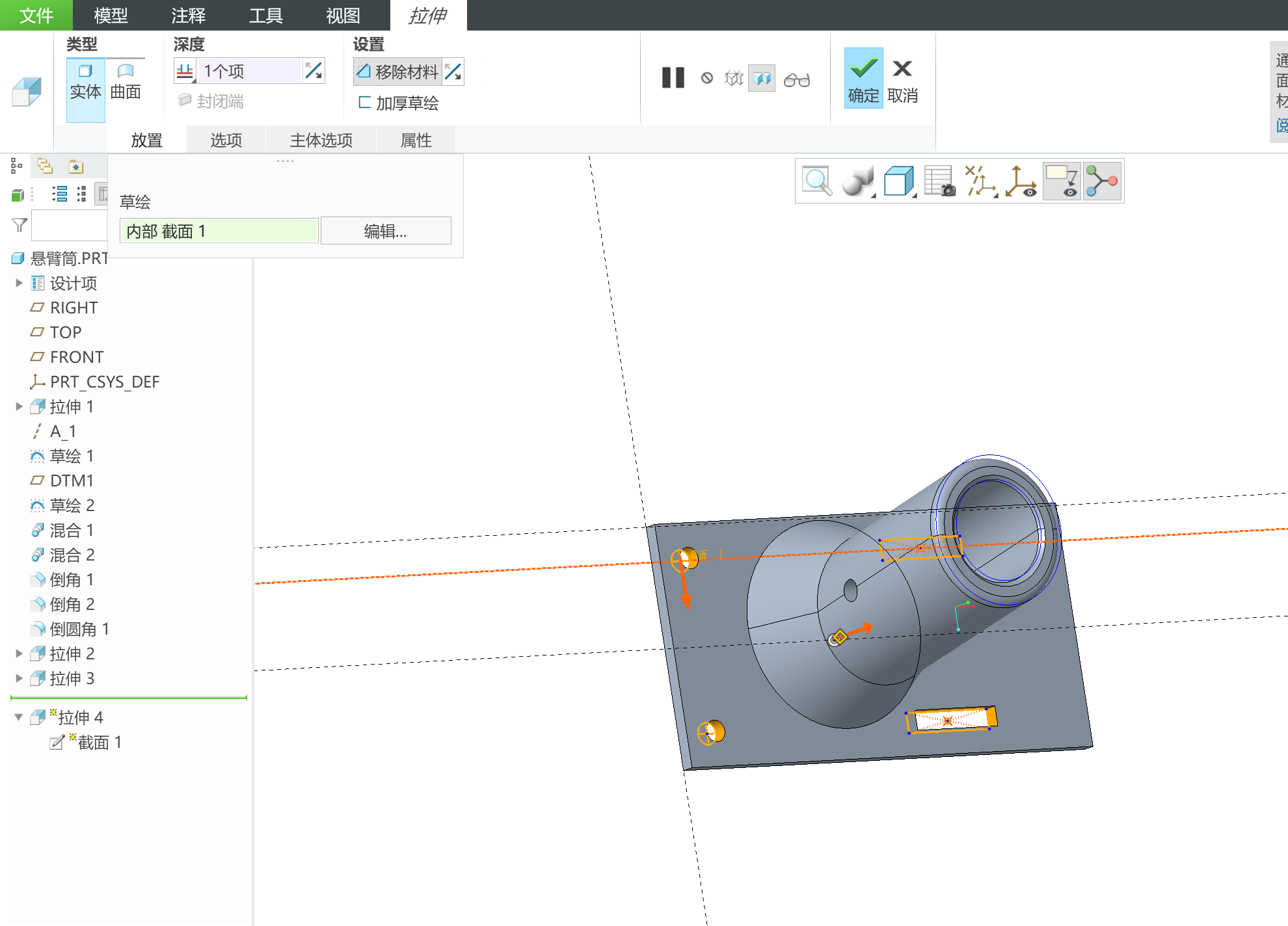Click the Zoom In magnifier icon
The width and height of the screenshot is (1288, 926).
tap(817, 181)
